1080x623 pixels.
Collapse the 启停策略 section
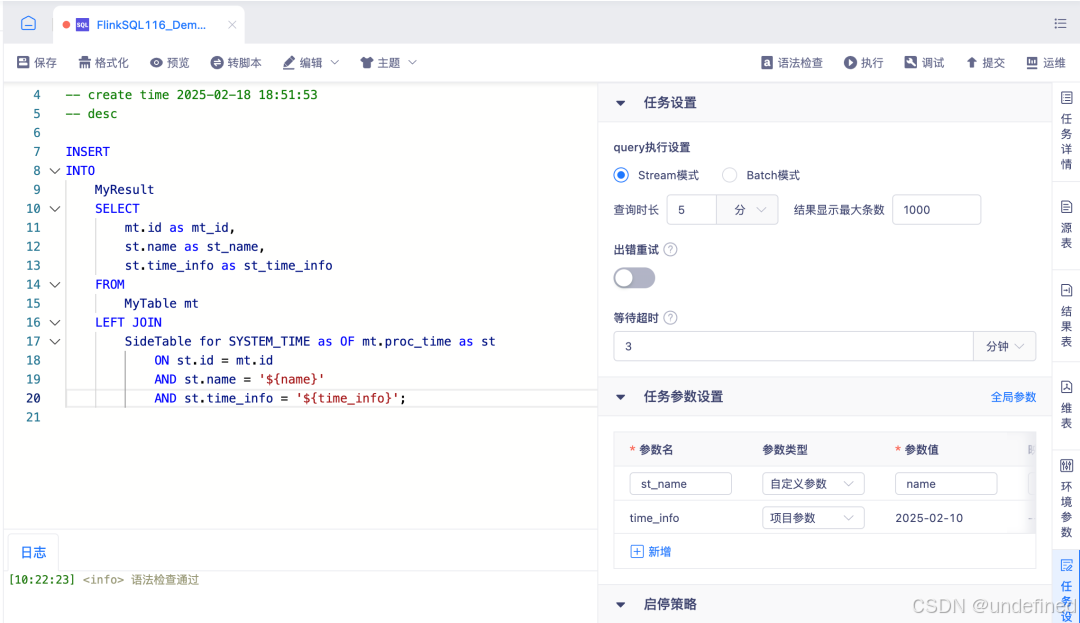621,605
